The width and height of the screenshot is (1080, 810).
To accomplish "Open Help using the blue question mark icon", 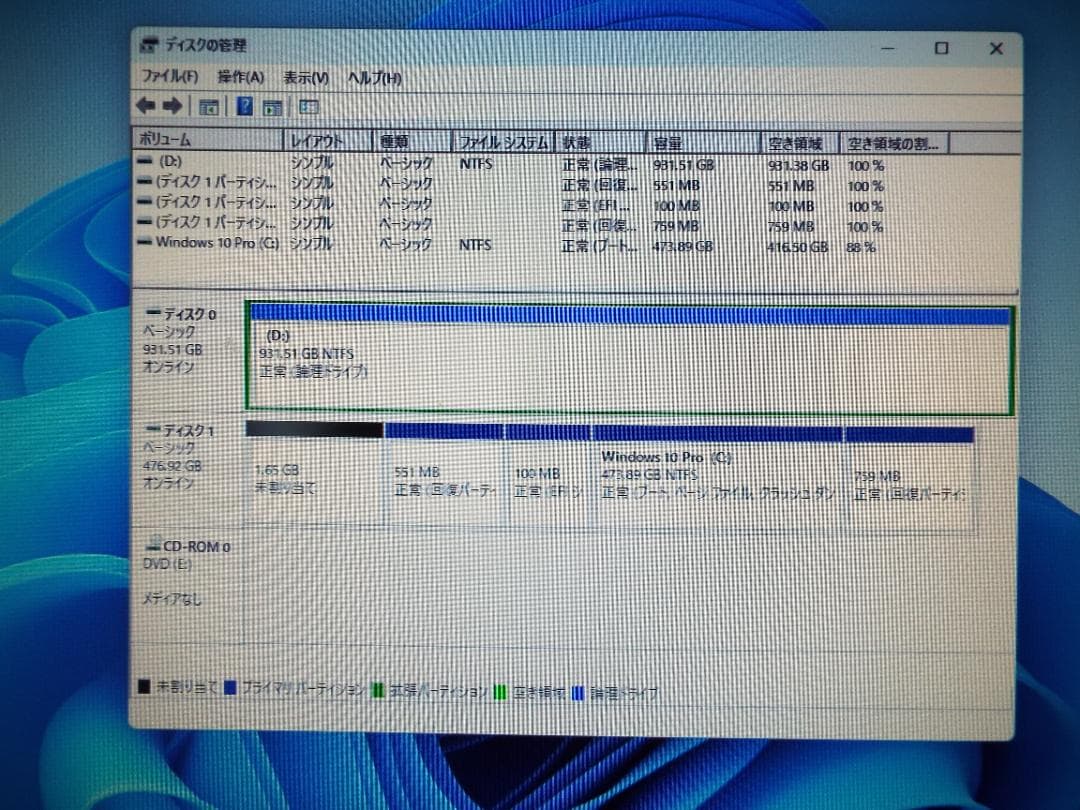I will pyautogui.click(x=243, y=106).
